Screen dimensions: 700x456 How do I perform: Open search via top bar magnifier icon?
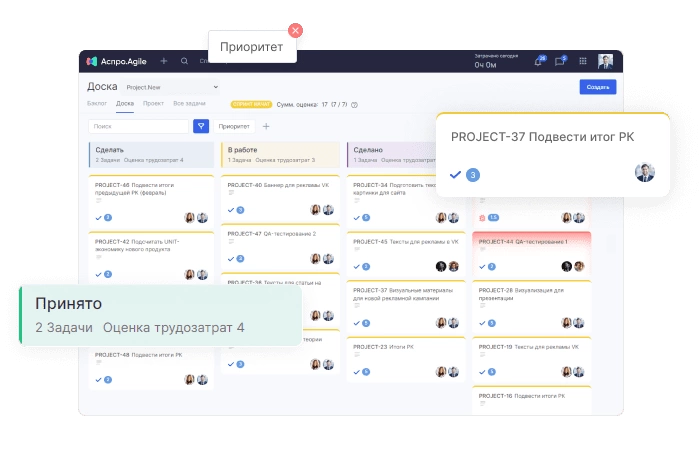click(x=184, y=61)
